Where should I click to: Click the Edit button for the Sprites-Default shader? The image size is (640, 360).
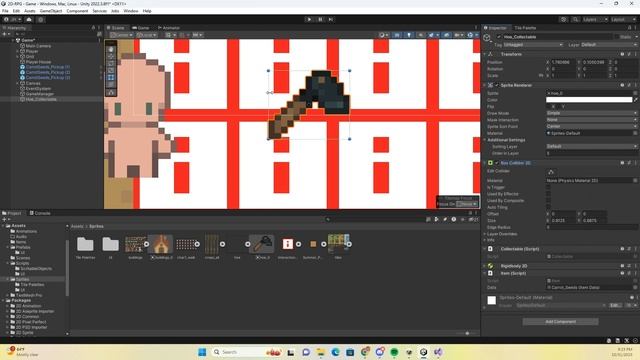(616, 305)
